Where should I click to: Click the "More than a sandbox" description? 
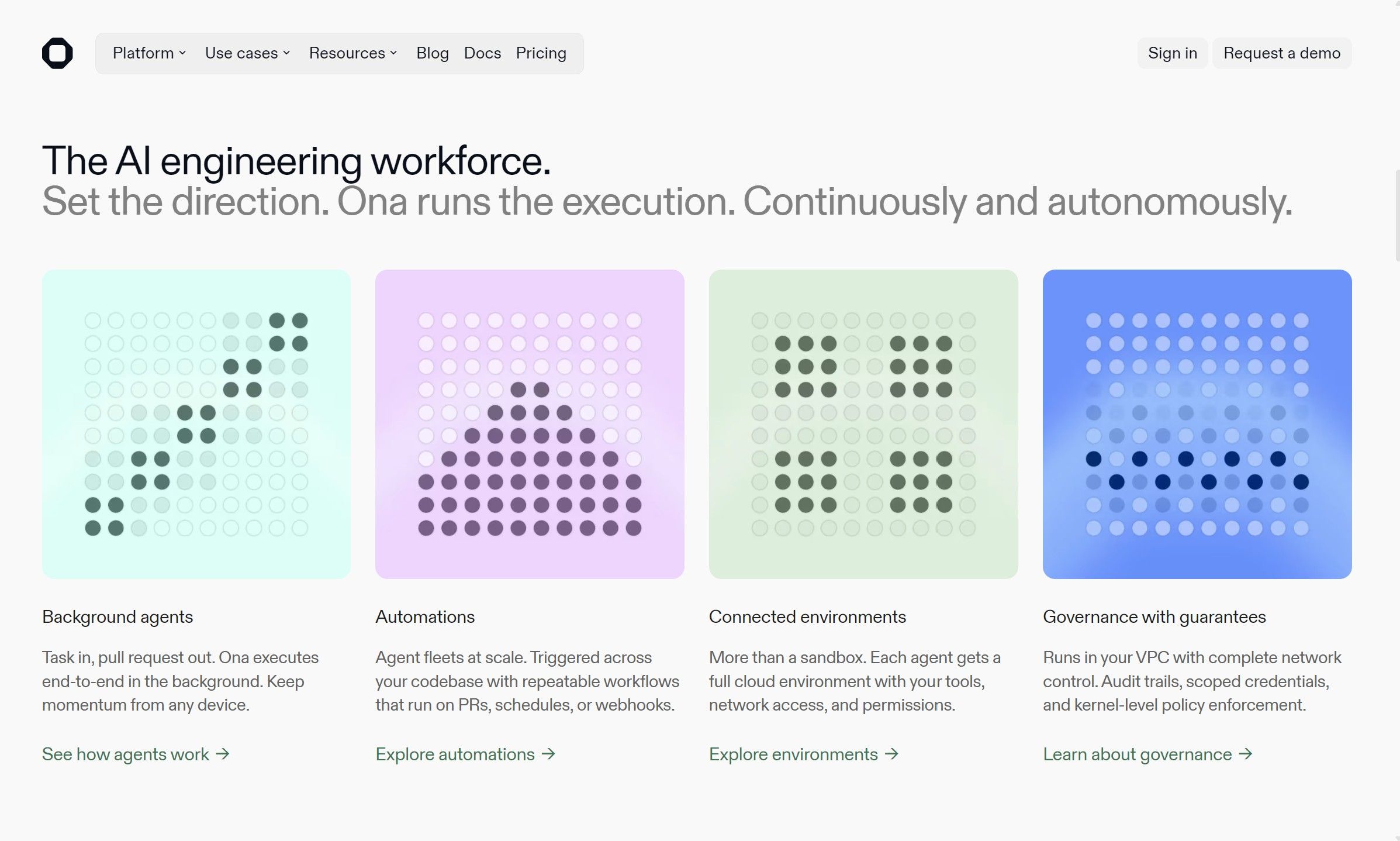point(855,681)
